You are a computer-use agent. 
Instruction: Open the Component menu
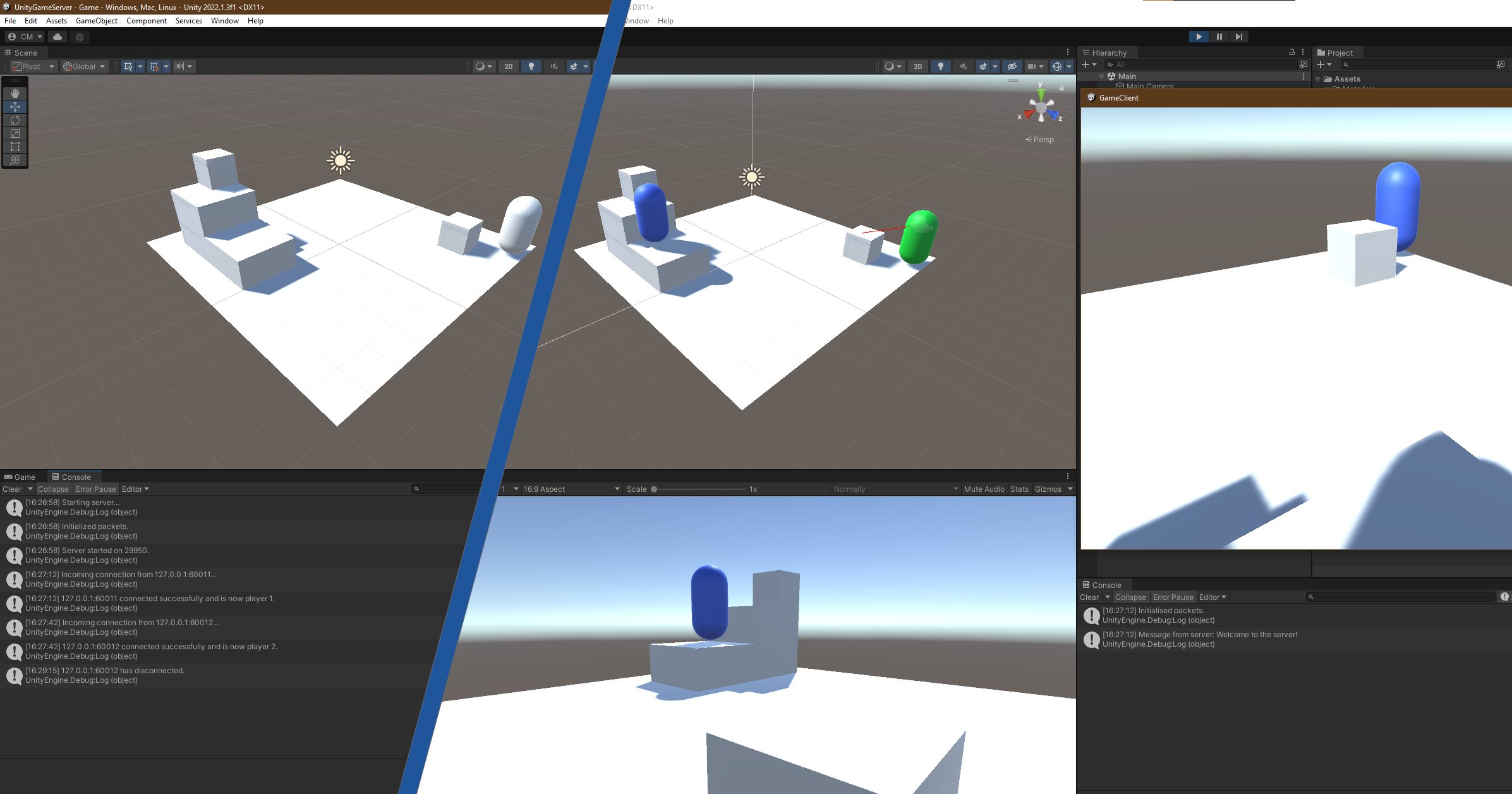click(x=147, y=20)
